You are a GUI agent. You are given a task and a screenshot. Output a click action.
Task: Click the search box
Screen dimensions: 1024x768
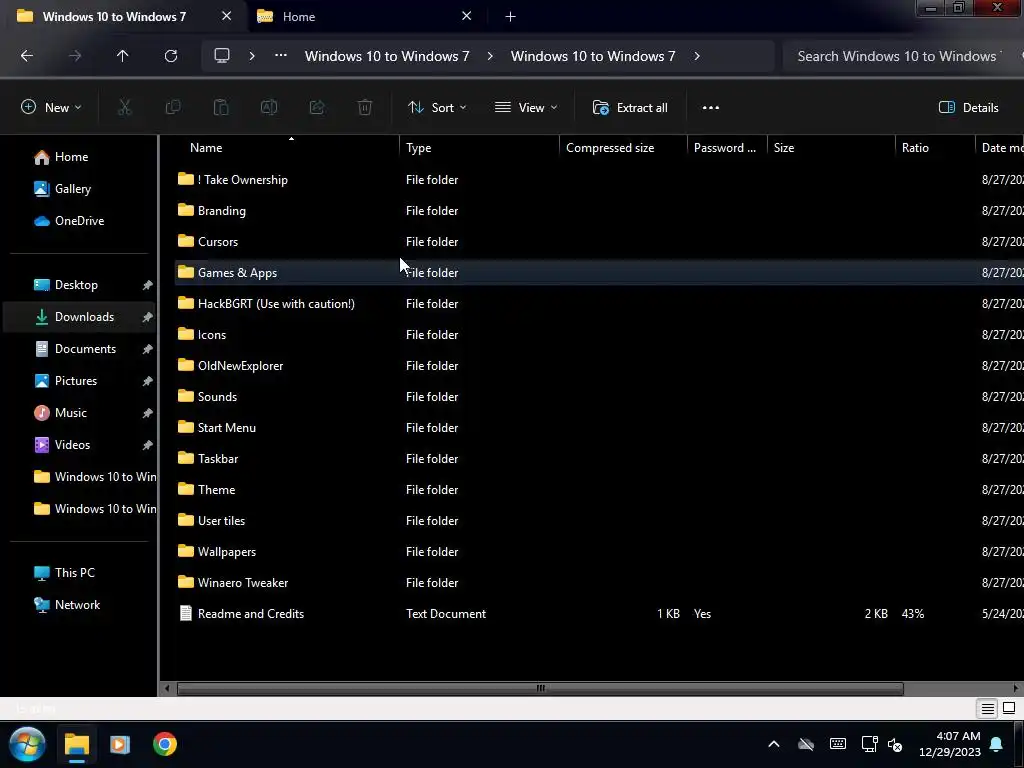(x=901, y=56)
